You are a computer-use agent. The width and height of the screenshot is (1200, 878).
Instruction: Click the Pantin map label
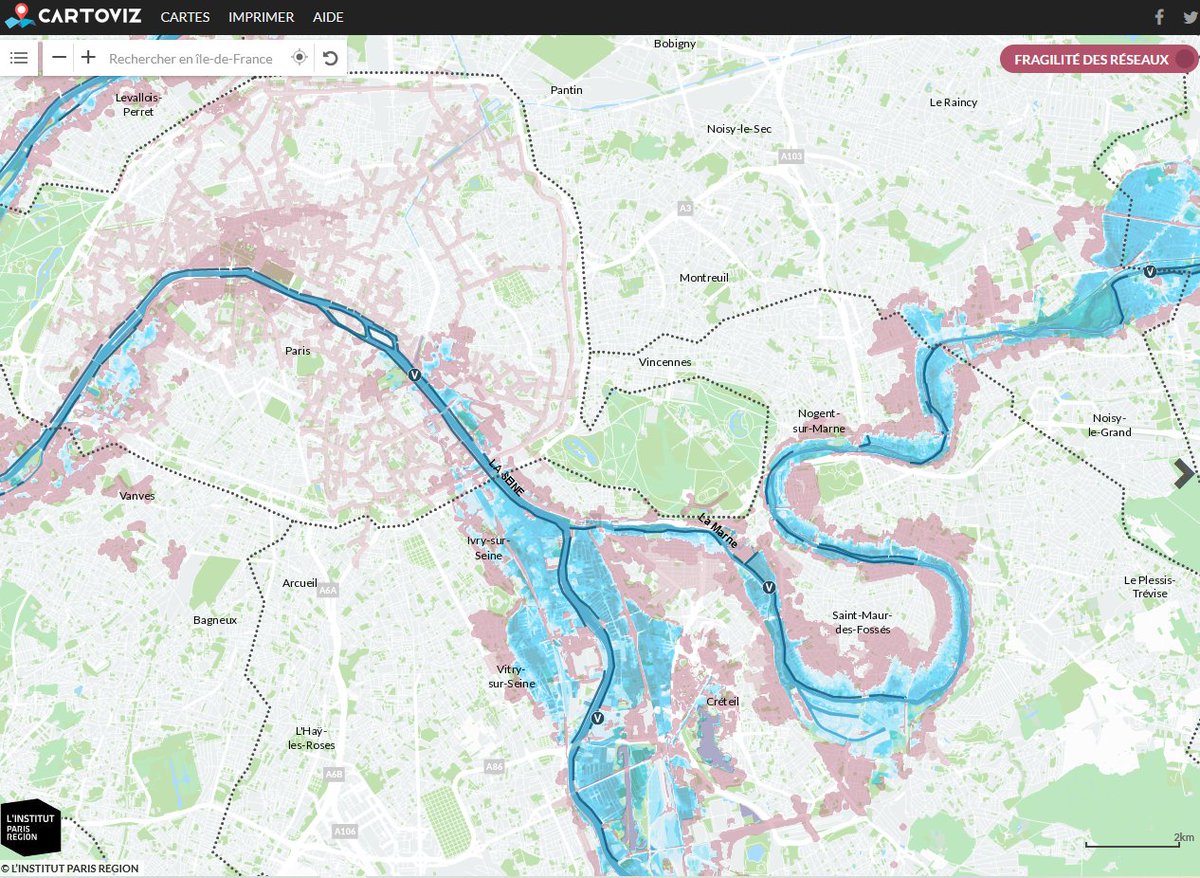coord(566,90)
